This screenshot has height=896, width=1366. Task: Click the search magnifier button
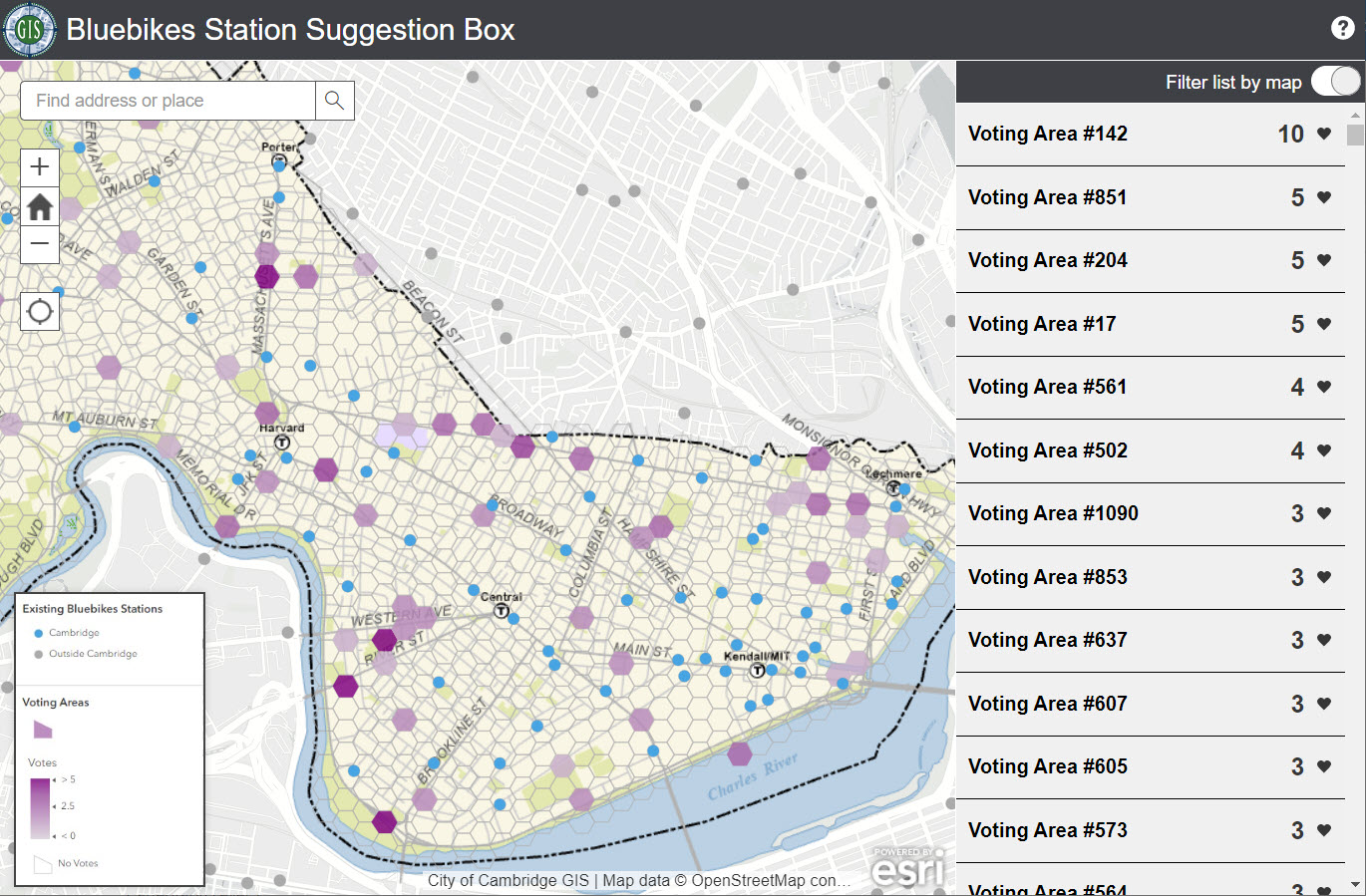coord(335,101)
